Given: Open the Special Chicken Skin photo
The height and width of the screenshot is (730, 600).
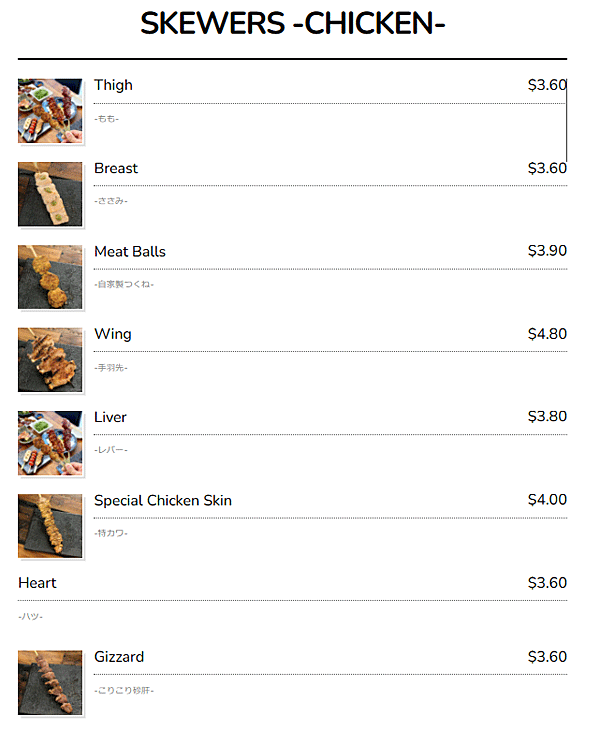Looking at the screenshot, I should point(50,526).
